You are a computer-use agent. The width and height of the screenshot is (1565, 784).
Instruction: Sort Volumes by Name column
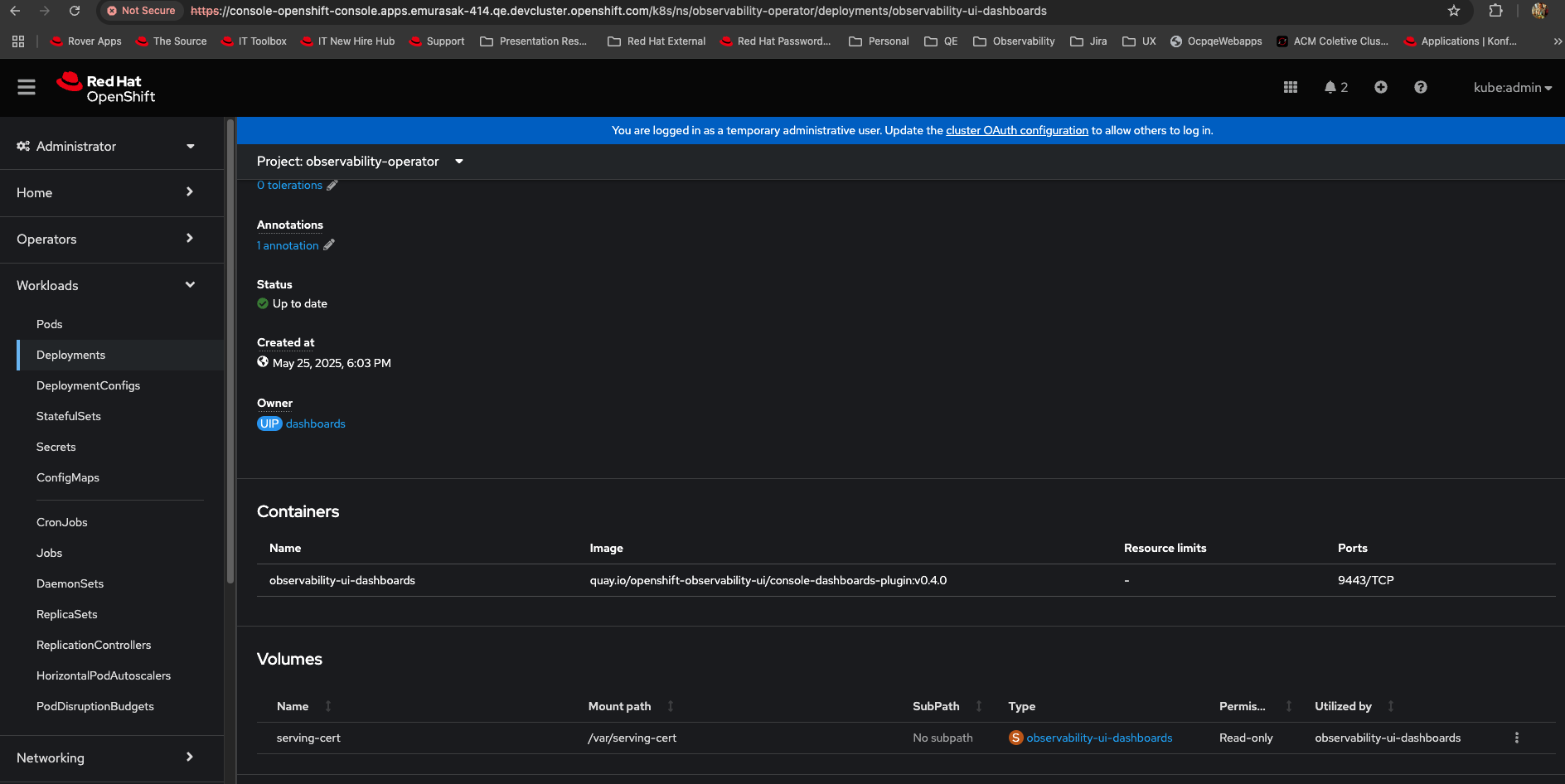pyautogui.click(x=328, y=706)
